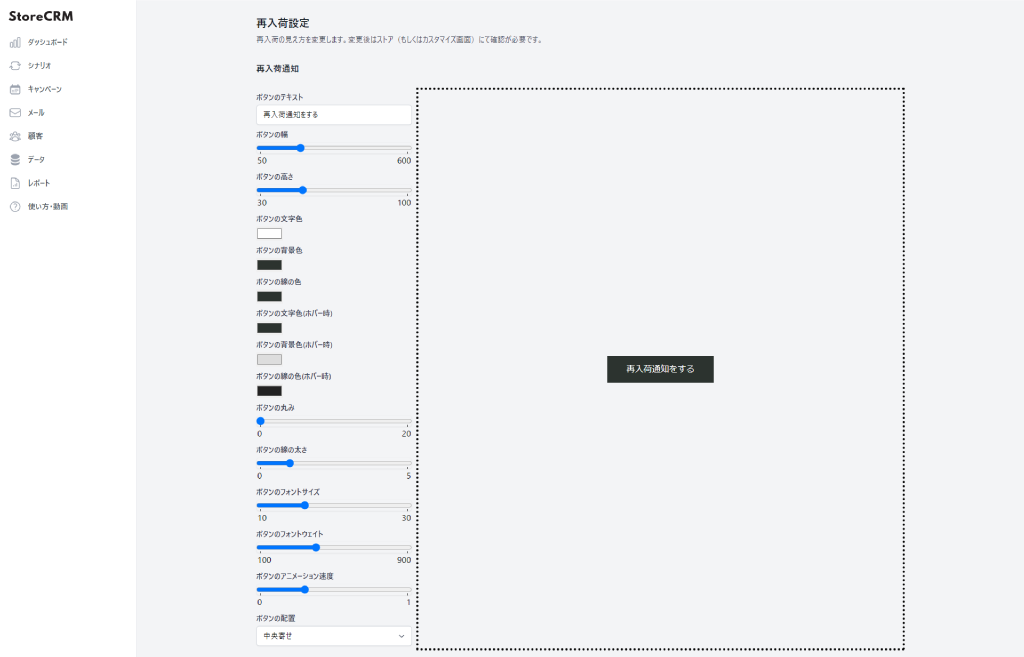
Task: Click the ダッシュボード bar chart icon
Action: (x=15, y=42)
